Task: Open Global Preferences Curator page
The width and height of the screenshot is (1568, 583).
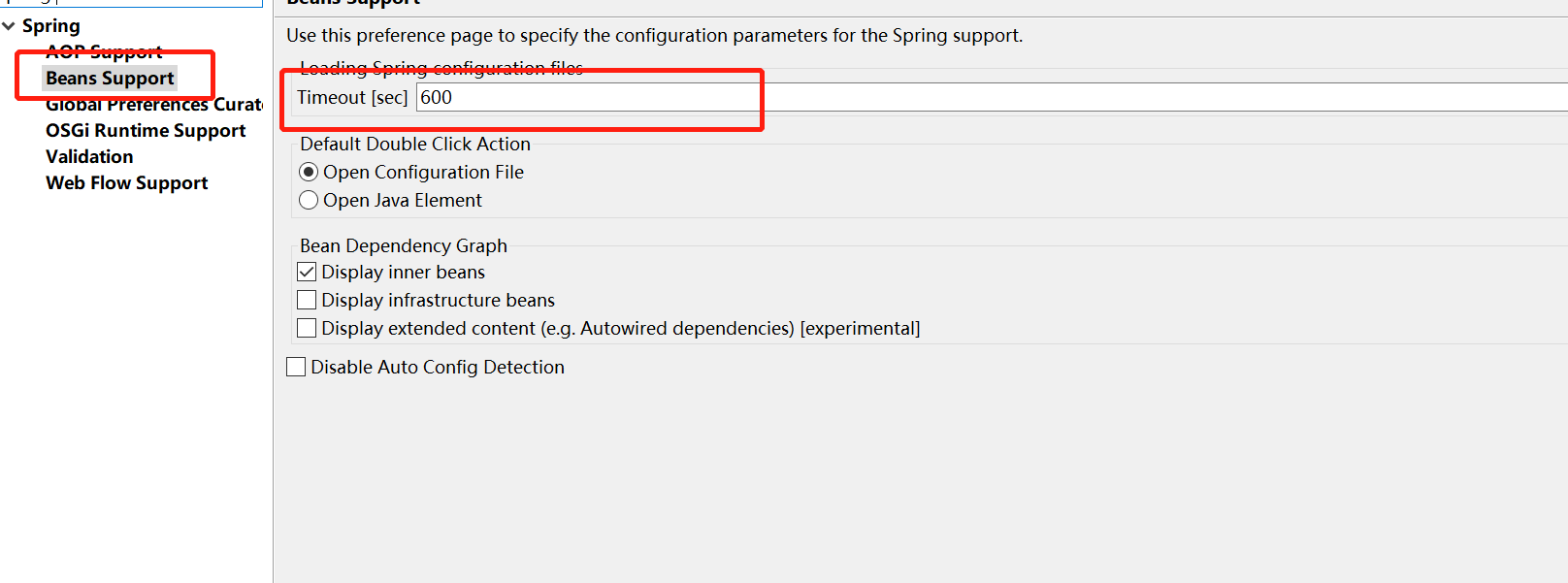Action: [153, 105]
